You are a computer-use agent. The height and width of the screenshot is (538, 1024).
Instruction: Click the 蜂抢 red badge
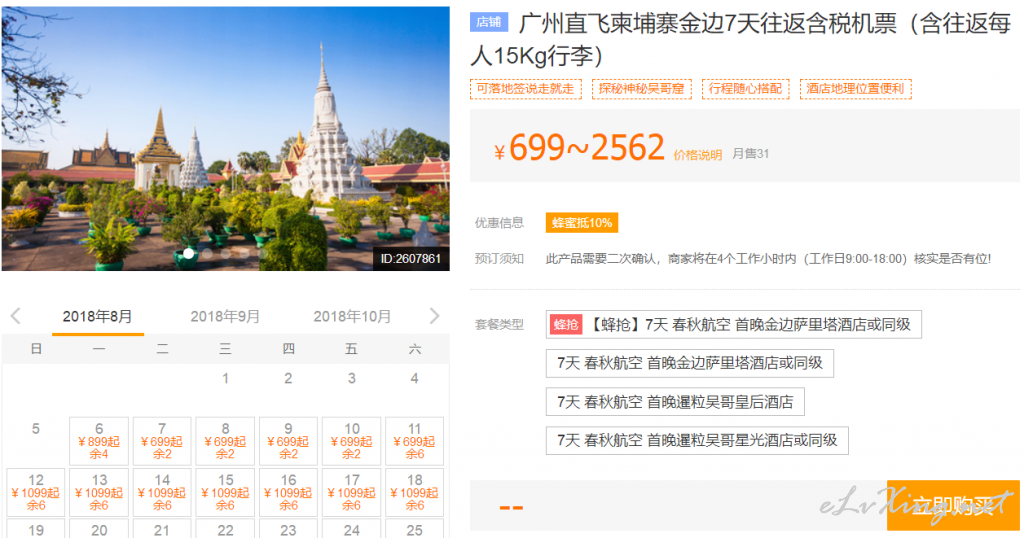(566, 324)
